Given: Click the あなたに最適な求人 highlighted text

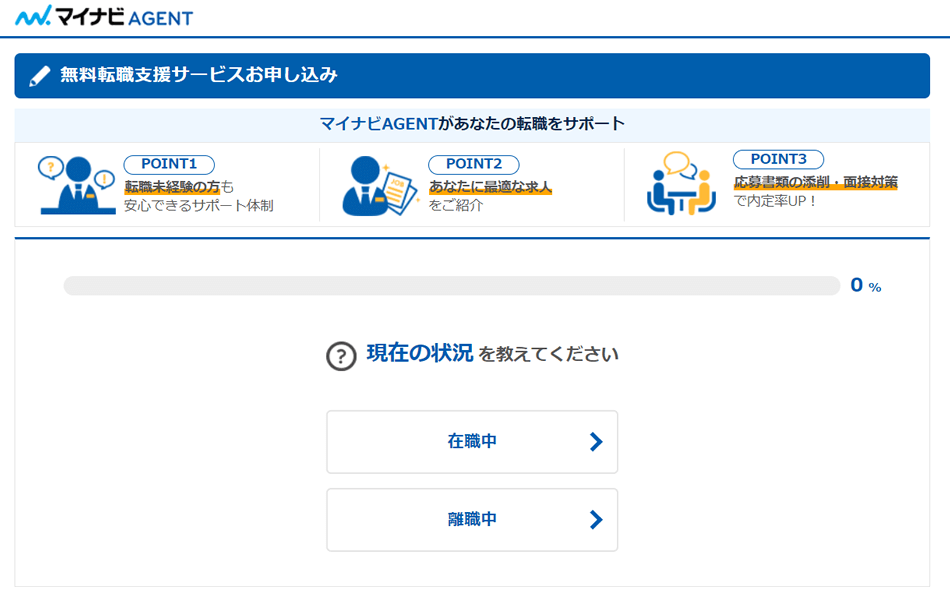Looking at the screenshot, I should [490, 187].
